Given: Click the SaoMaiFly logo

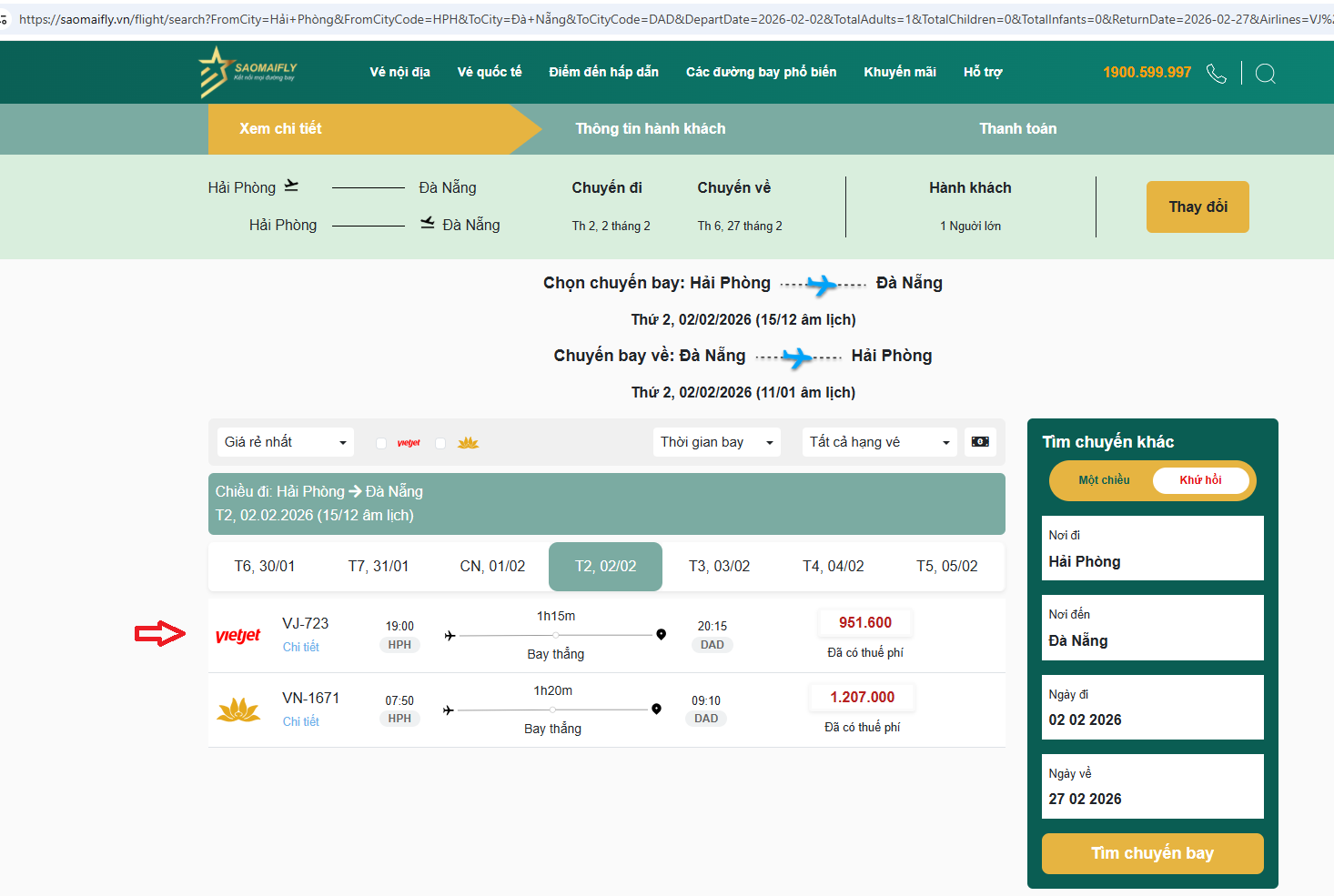Looking at the screenshot, I should point(248,72).
